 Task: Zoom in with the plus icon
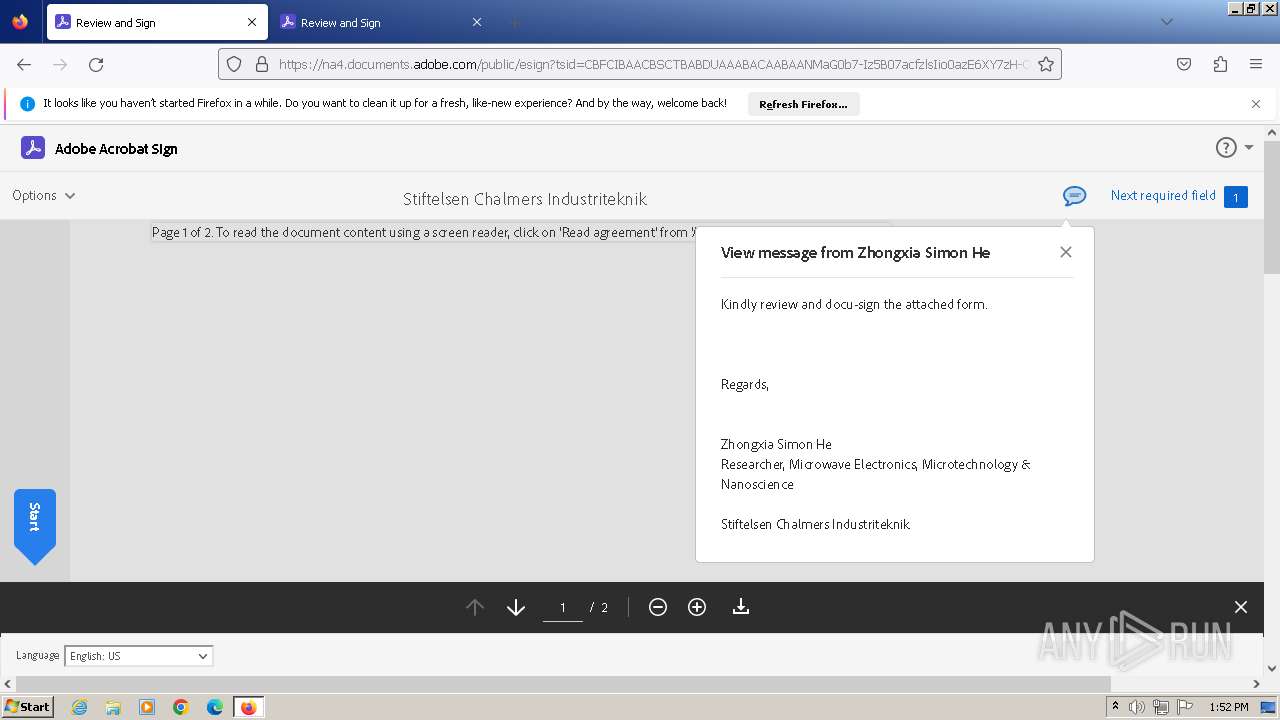pyautogui.click(x=697, y=607)
